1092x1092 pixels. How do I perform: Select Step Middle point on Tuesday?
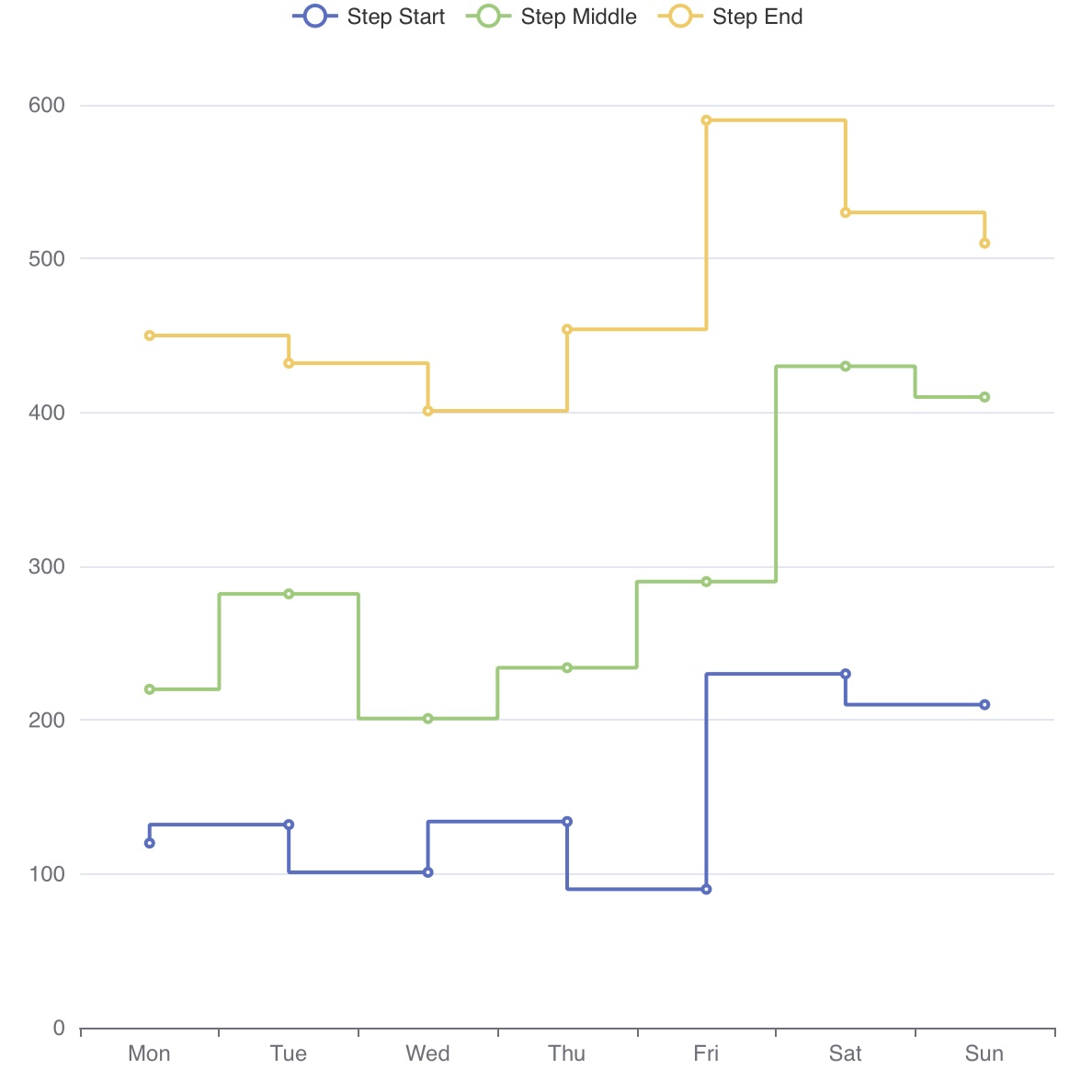click(289, 594)
